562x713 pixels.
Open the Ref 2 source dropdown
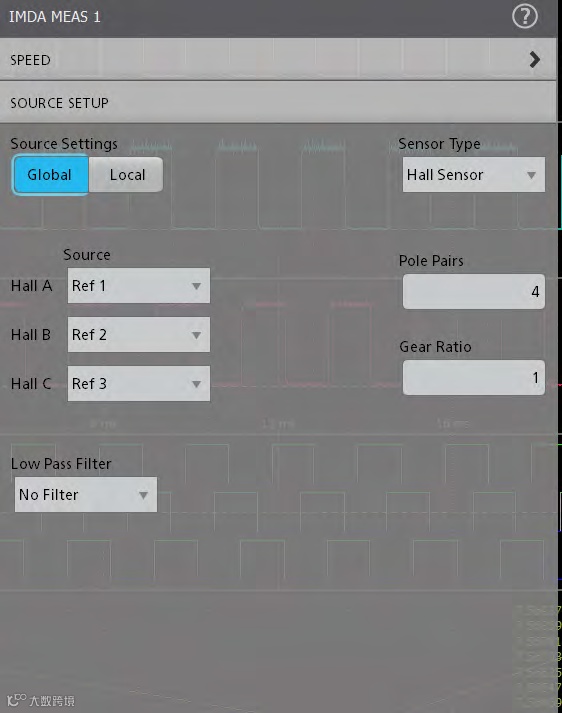pyautogui.click(x=139, y=335)
